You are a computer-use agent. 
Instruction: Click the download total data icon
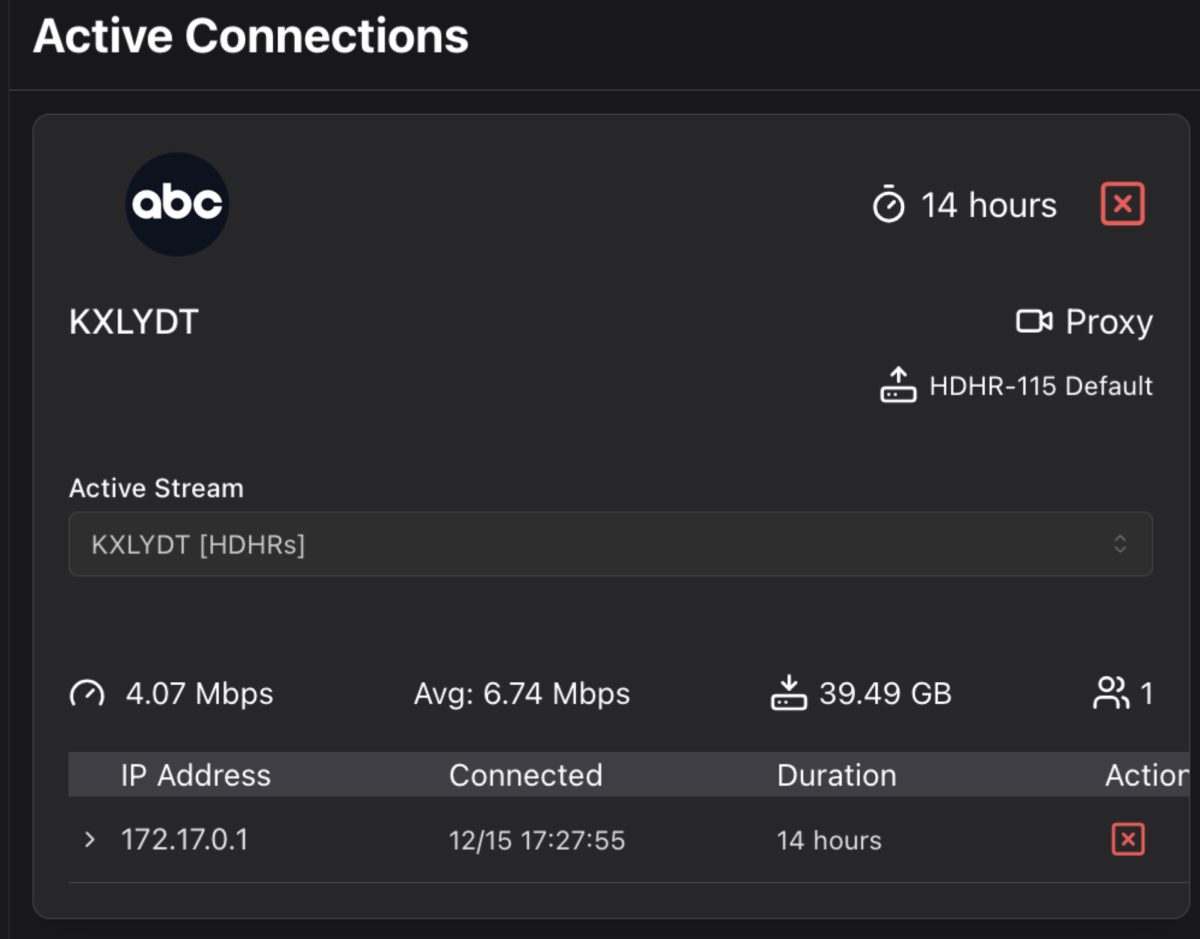tap(789, 693)
